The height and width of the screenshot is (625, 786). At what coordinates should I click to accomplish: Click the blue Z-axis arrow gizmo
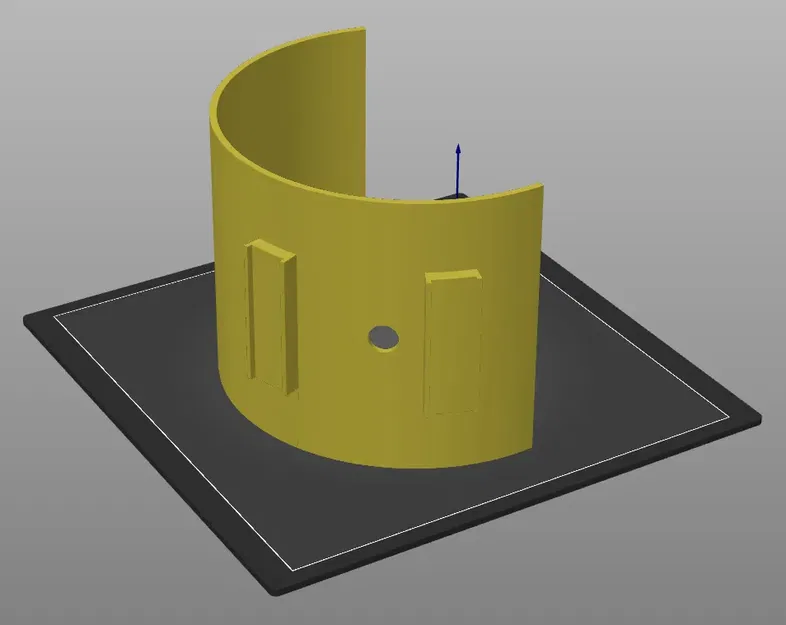coord(458,169)
